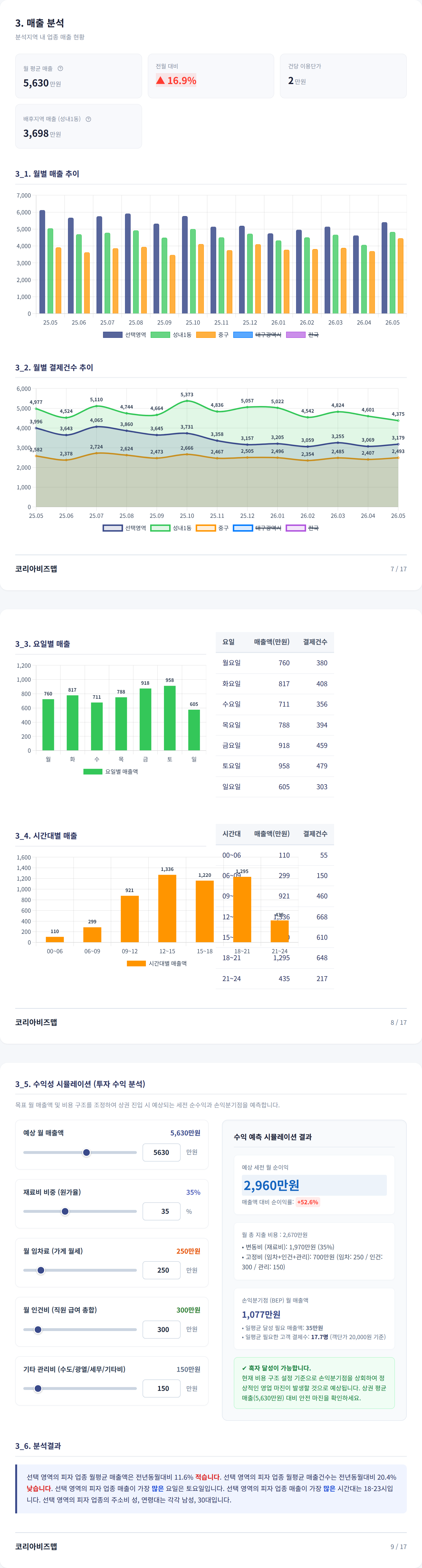422x1568 pixels.
Task: Select 16.9% value in 전월 대비 card
Action: pyautogui.click(x=176, y=80)
